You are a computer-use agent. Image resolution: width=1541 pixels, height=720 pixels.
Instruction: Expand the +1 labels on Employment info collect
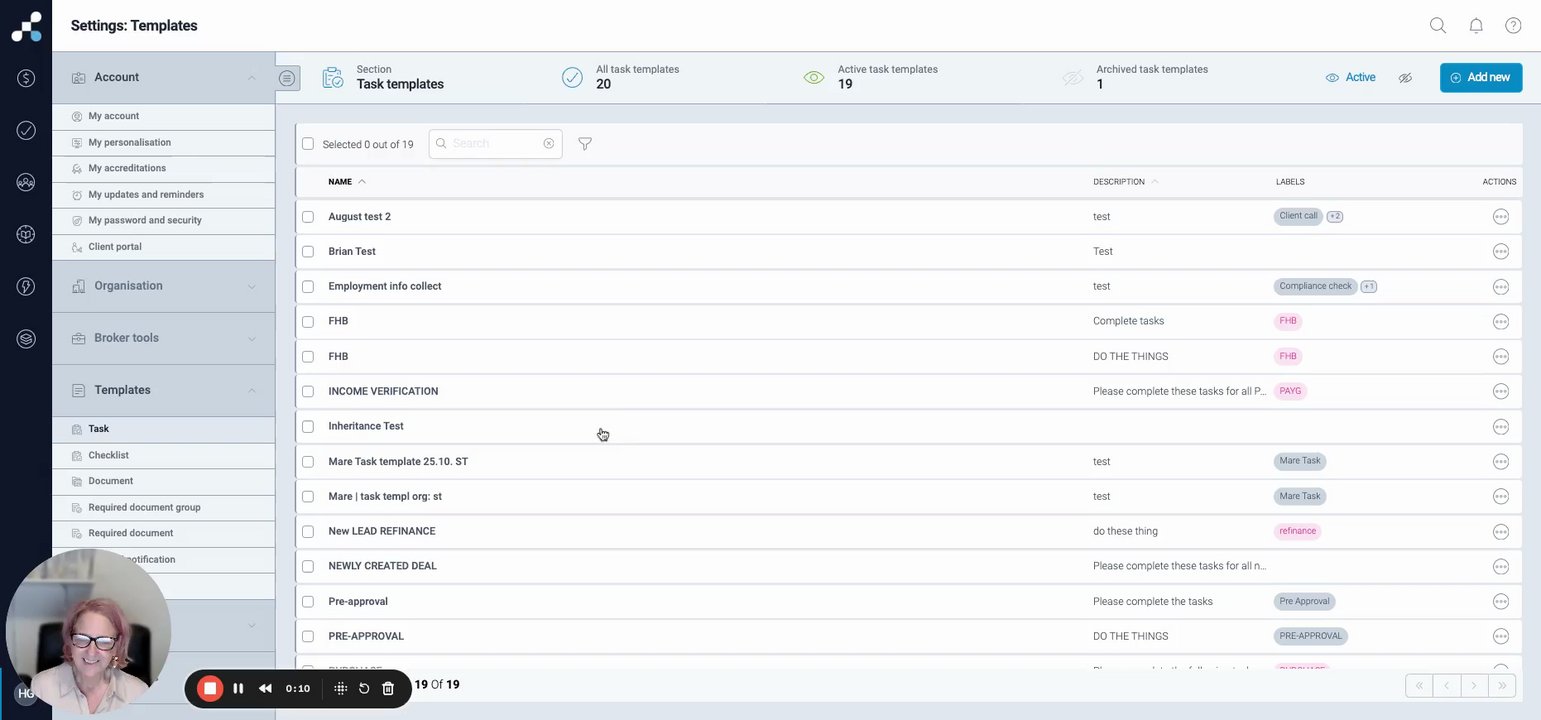(1369, 286)
